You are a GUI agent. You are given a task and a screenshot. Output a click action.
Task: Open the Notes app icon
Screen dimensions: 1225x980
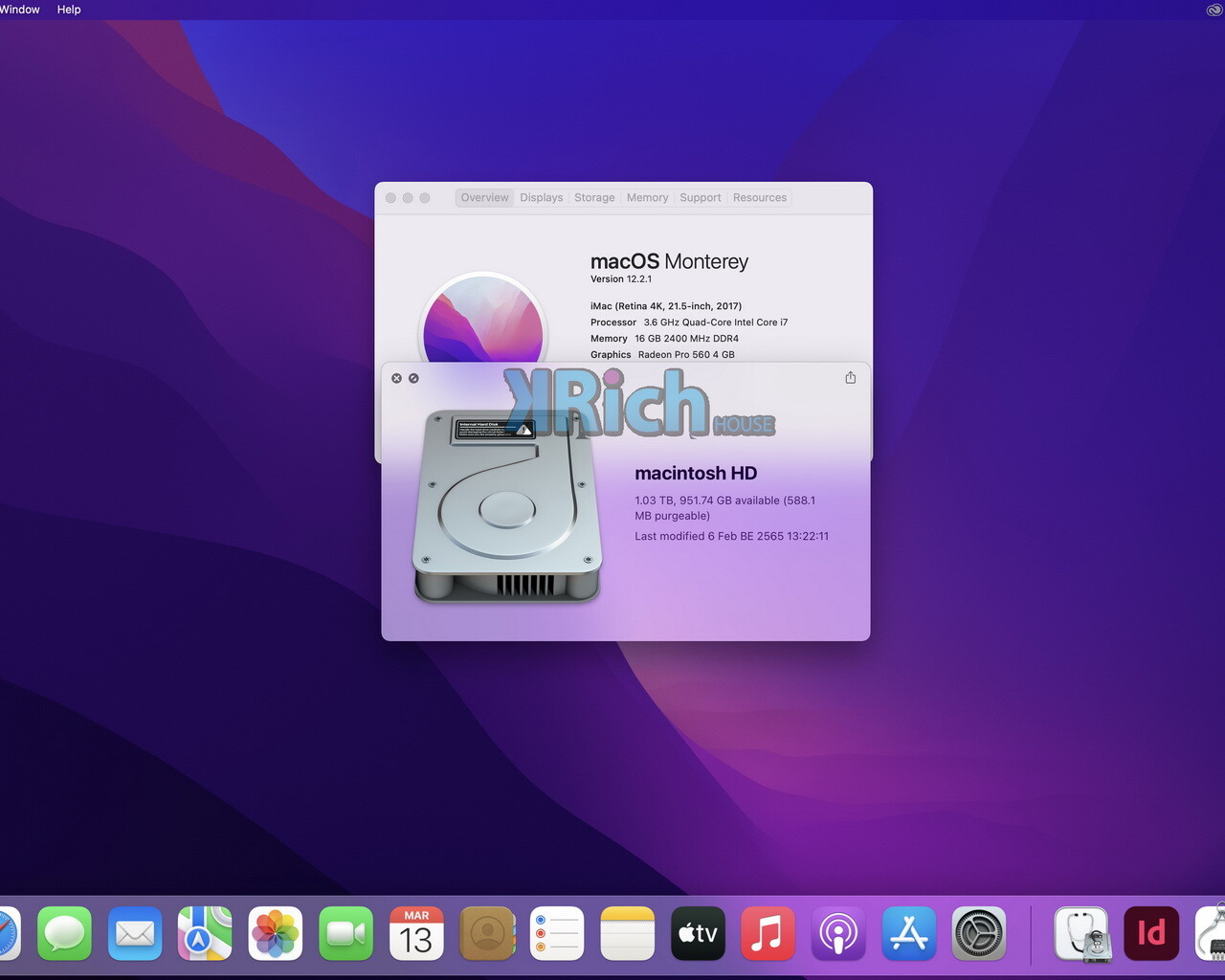point(628,933)
